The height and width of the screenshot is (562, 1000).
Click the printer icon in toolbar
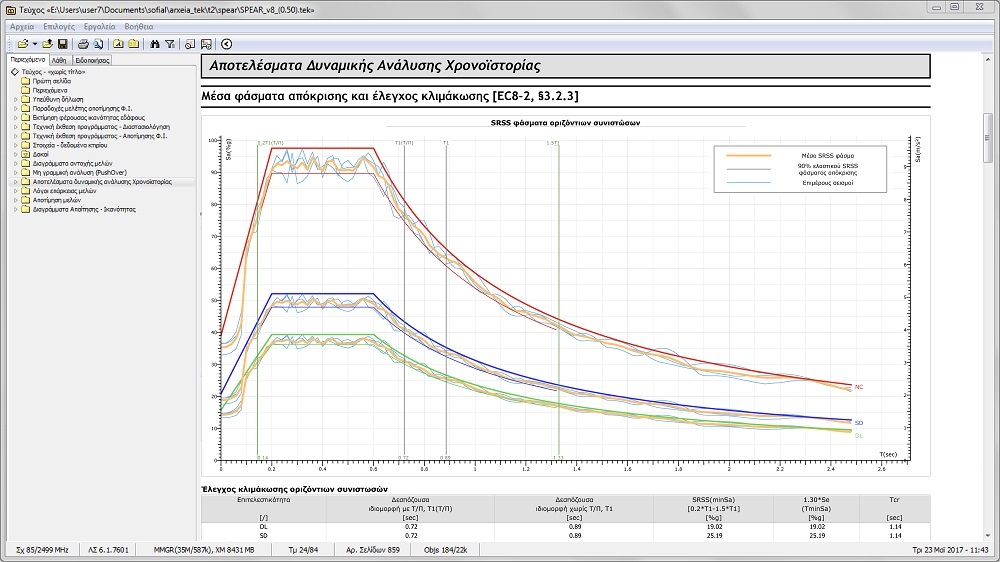pos(84,44)
